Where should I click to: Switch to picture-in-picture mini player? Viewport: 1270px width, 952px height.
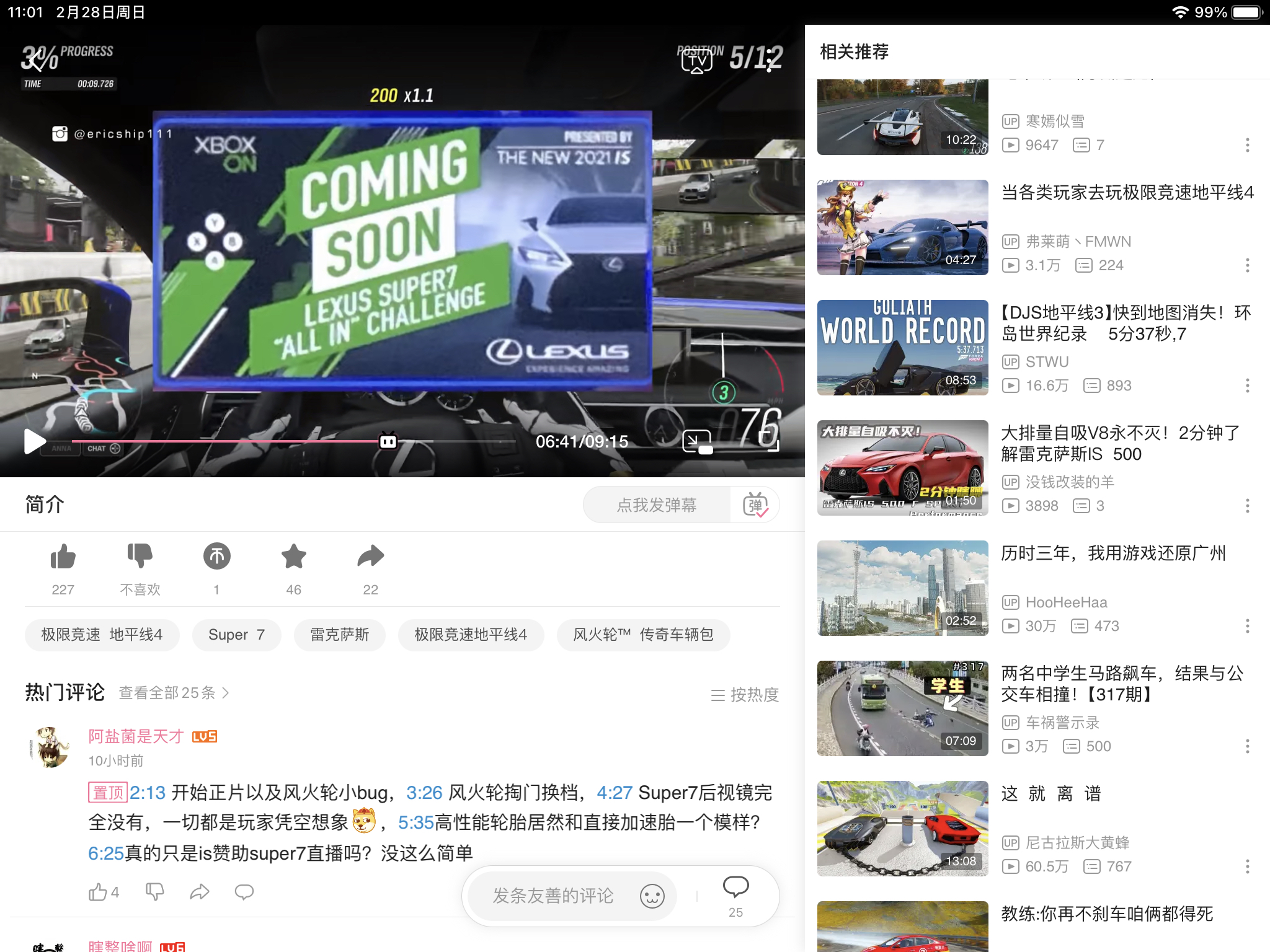click(x=697, y=442)
